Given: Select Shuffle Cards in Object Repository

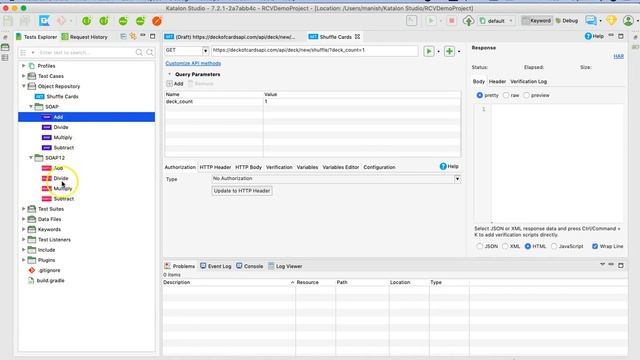Looking at the screenshot, I should pos(62,96).
